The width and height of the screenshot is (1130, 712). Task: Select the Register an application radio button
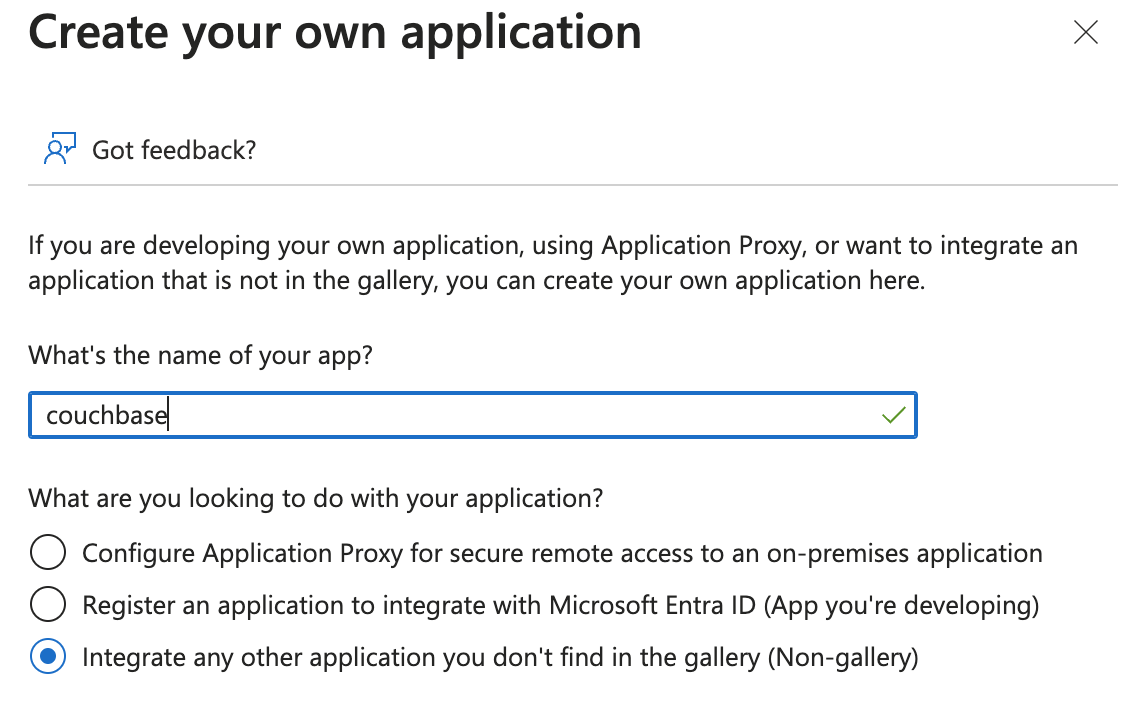(x=48, y=605)
